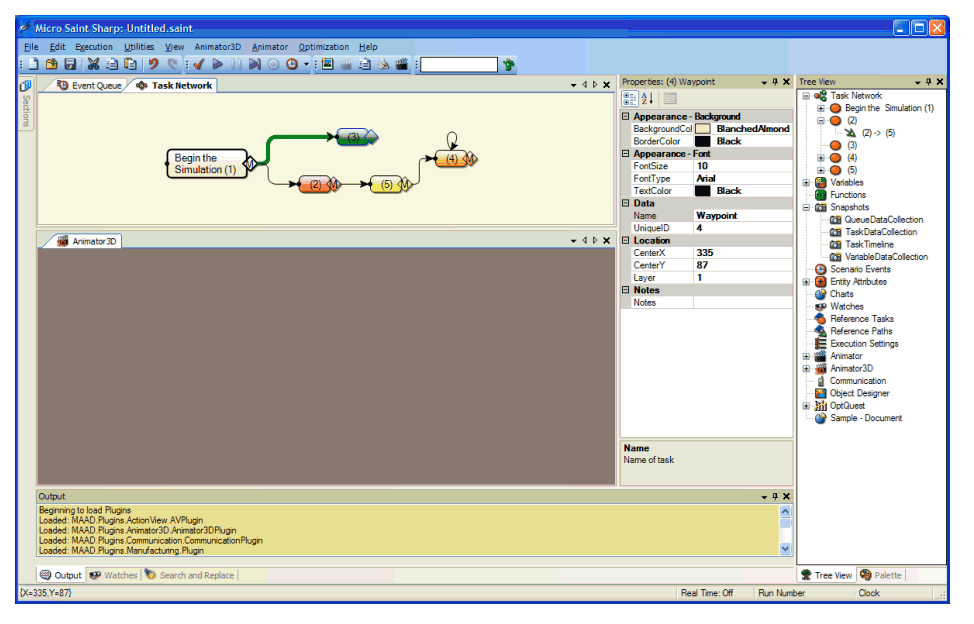Image resolution: width=974 pixels, height=624 pixels.
Task: Toggle auto-hide pin on Output panel
Action: click(x=774, y=496)
